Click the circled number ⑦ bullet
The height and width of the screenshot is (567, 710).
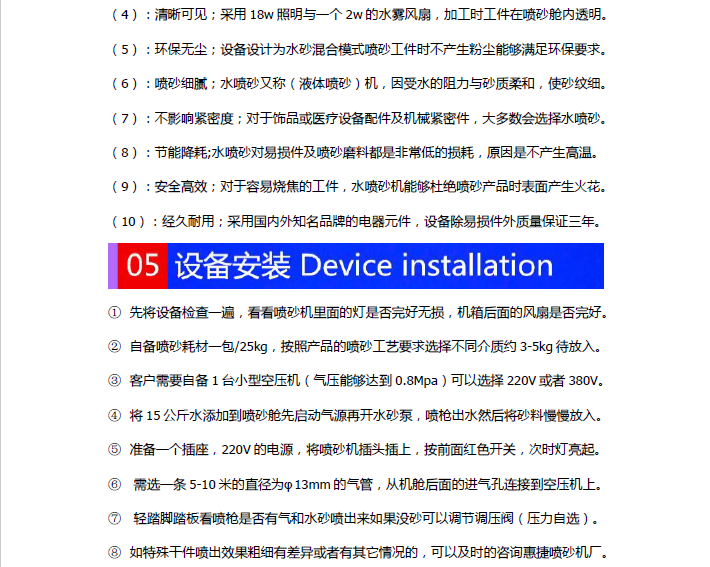point(115,519)
